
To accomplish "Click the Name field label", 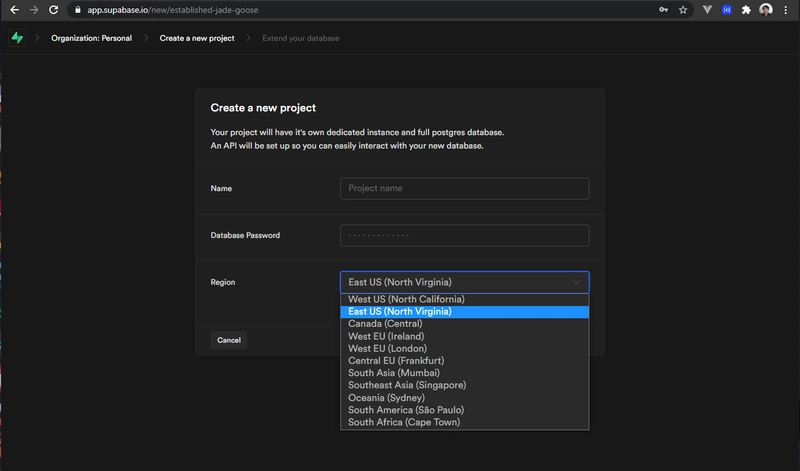I will tap(221, 188).
